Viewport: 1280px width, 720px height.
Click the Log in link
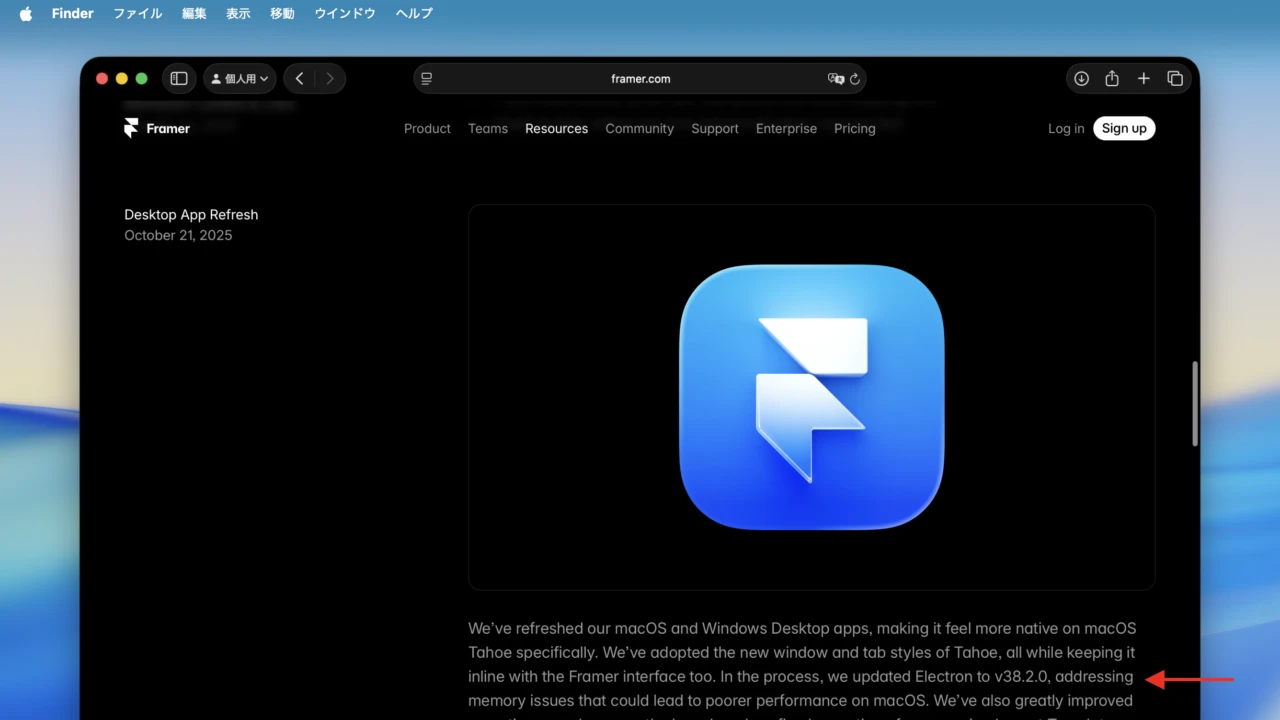(x=1065, y=128)
